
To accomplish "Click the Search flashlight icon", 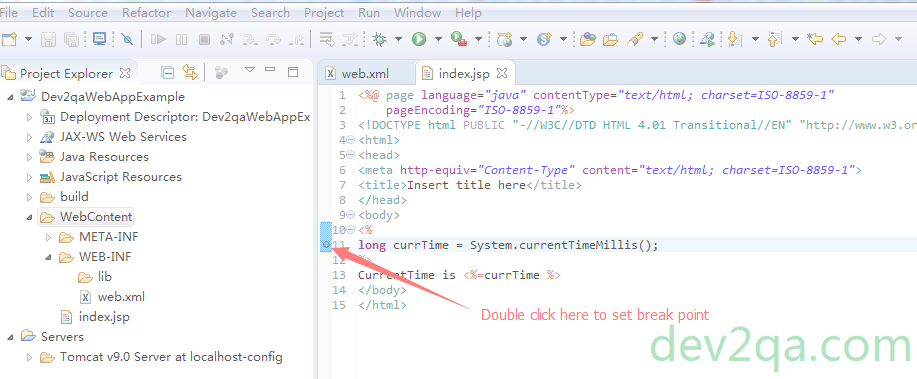I will point(635,39).
